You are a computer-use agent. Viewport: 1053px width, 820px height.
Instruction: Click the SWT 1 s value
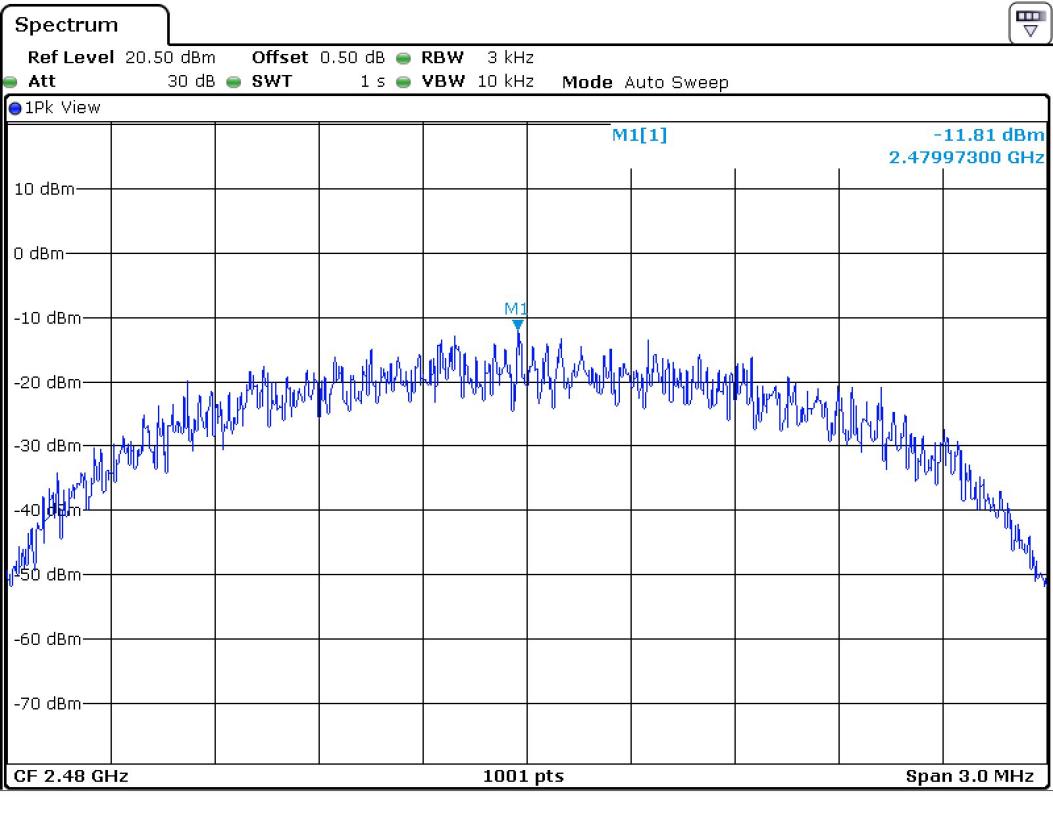click(373, 82)
